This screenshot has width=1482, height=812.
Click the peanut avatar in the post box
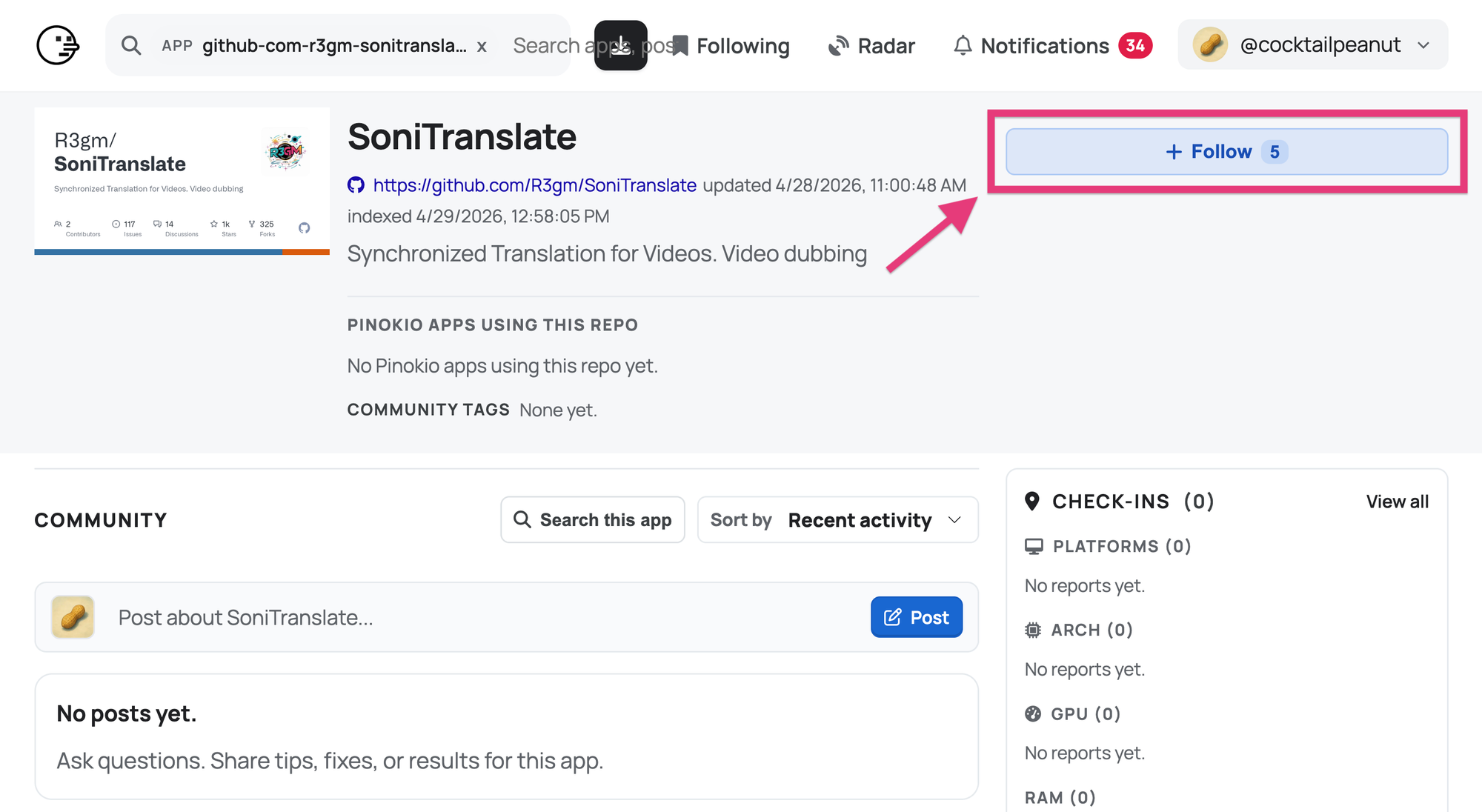pyautogui.click(x=73, y=617)
